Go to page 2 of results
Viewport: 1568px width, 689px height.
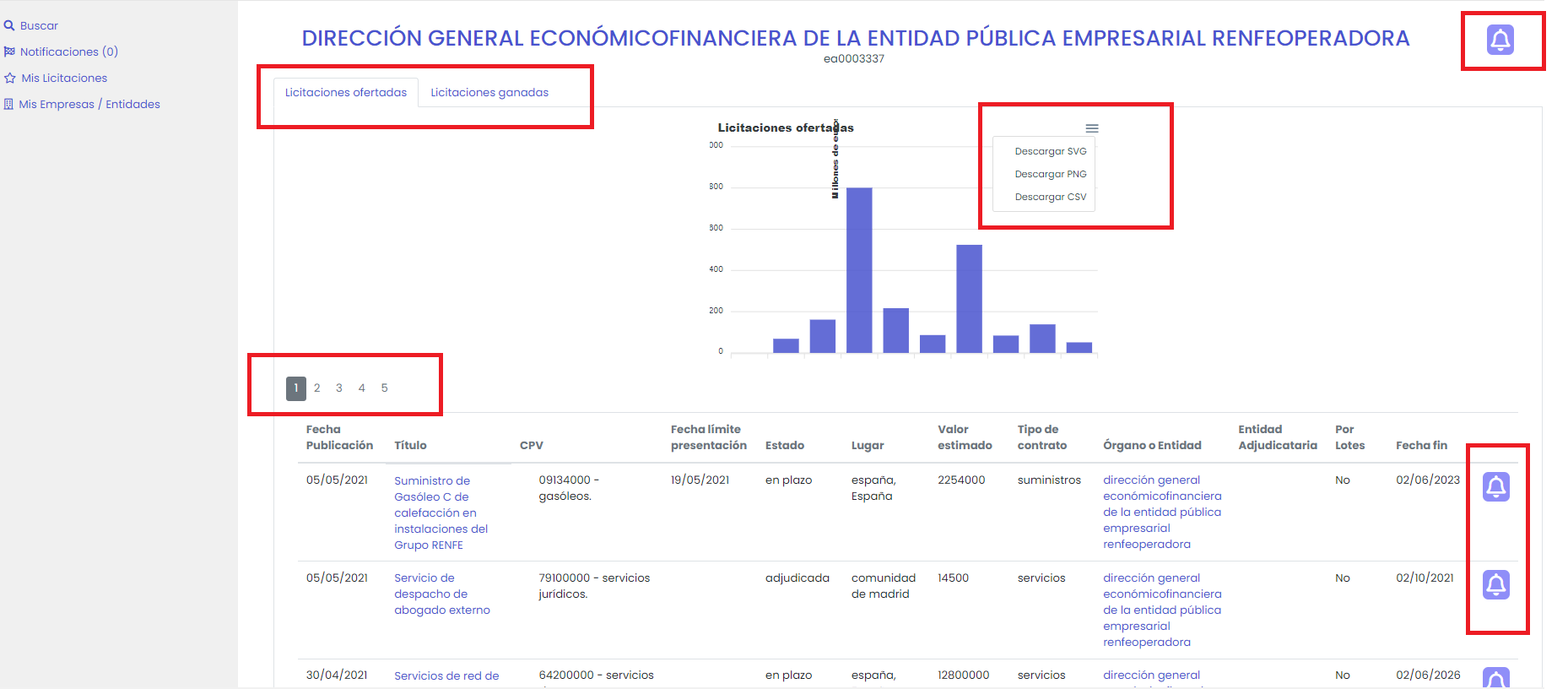(317, 388)
